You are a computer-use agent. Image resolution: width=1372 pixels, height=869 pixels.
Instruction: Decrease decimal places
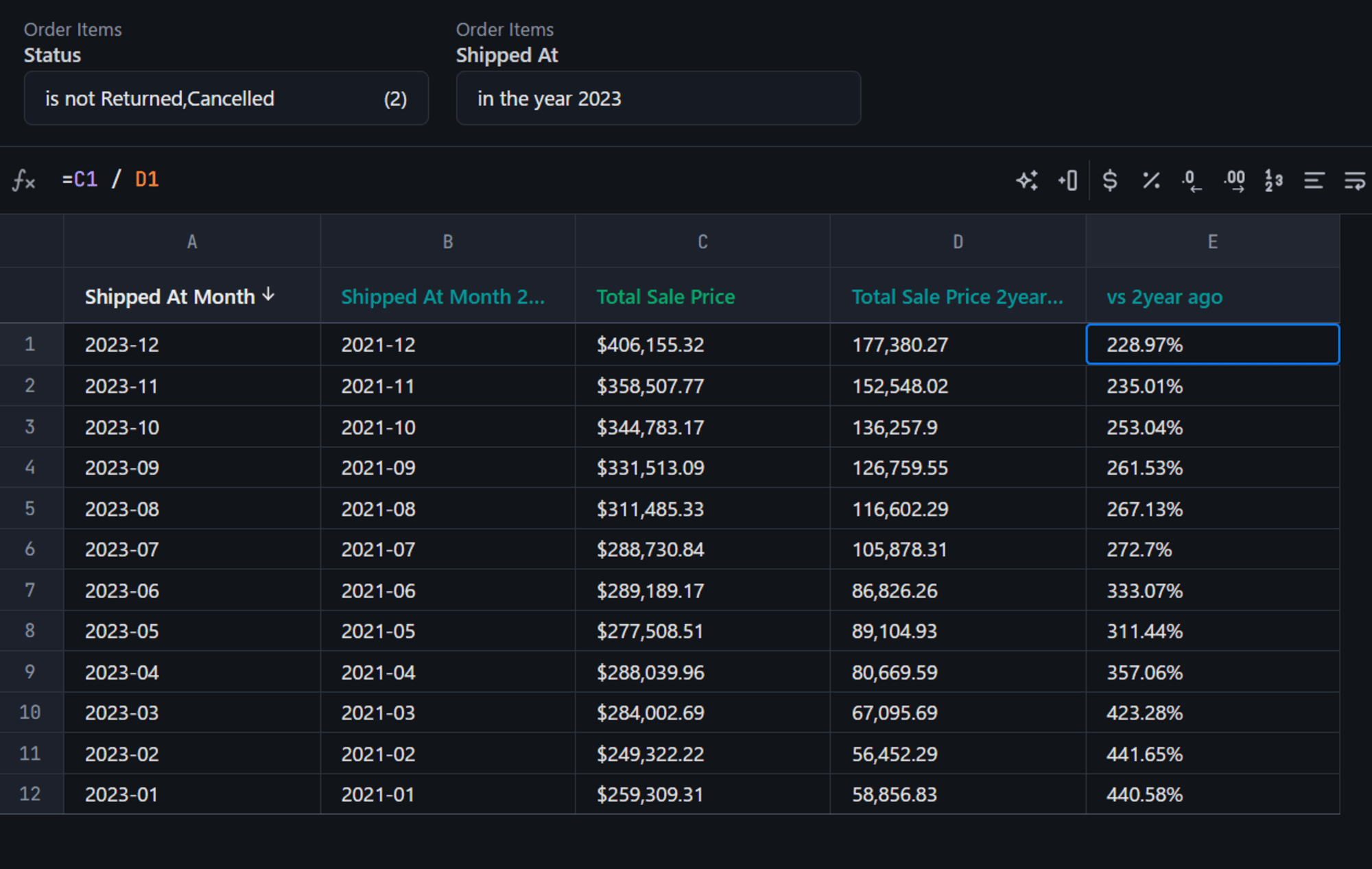pos(1192,180)
